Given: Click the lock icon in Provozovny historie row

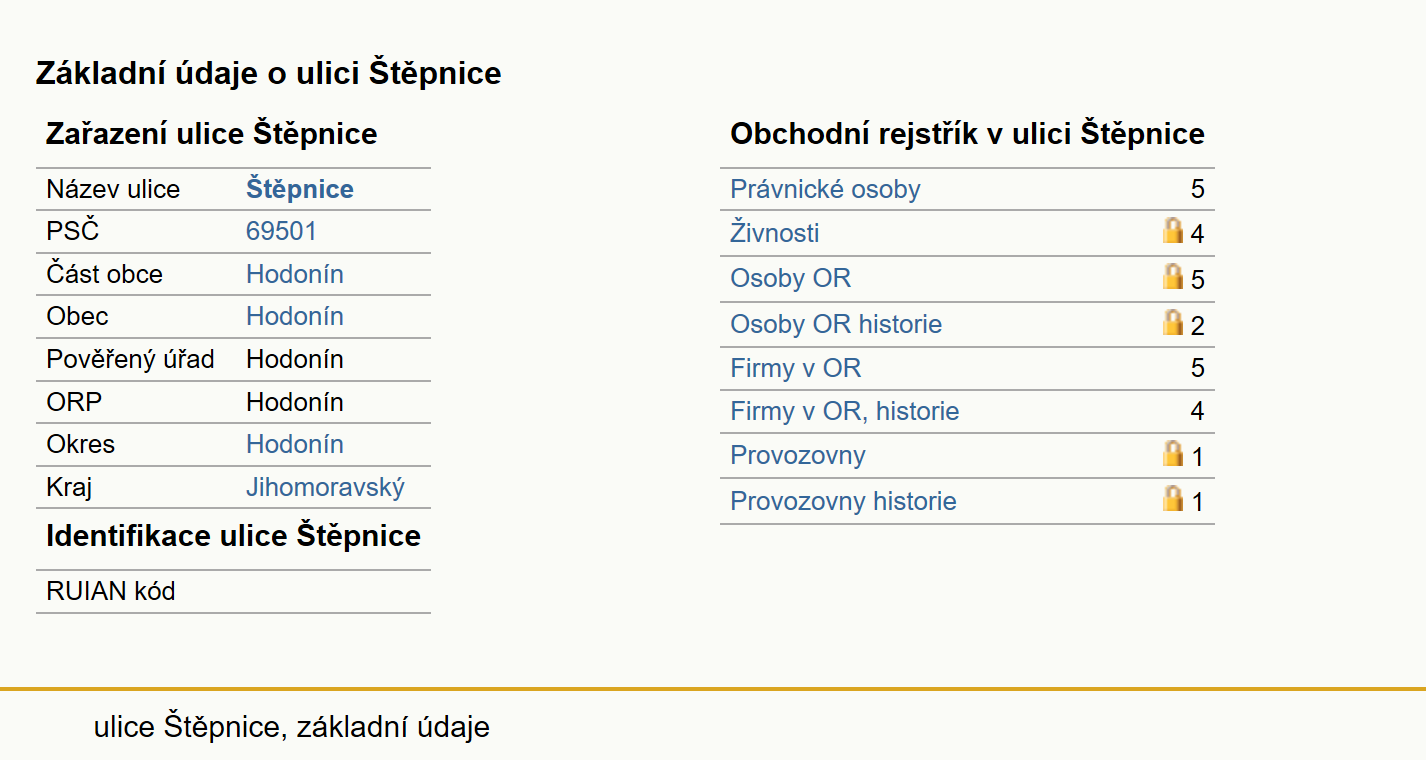Looking at the screenshot, I should coord(1172,499).
